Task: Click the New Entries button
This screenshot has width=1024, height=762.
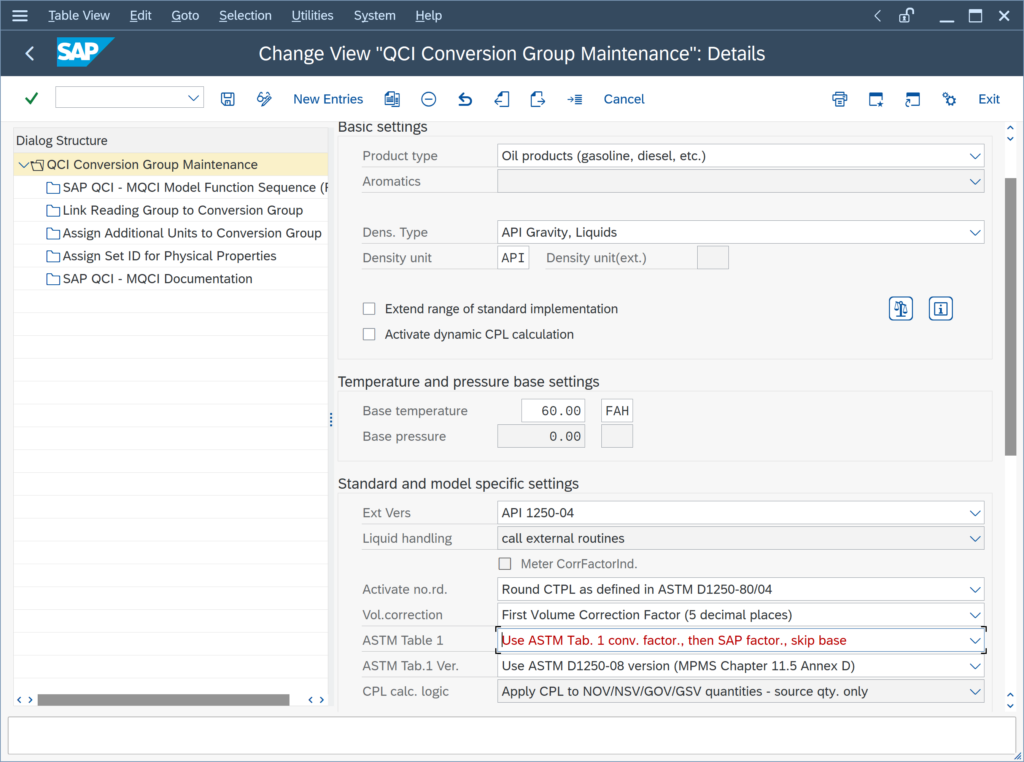Action: pyautogui.click(x=328, y=99)
